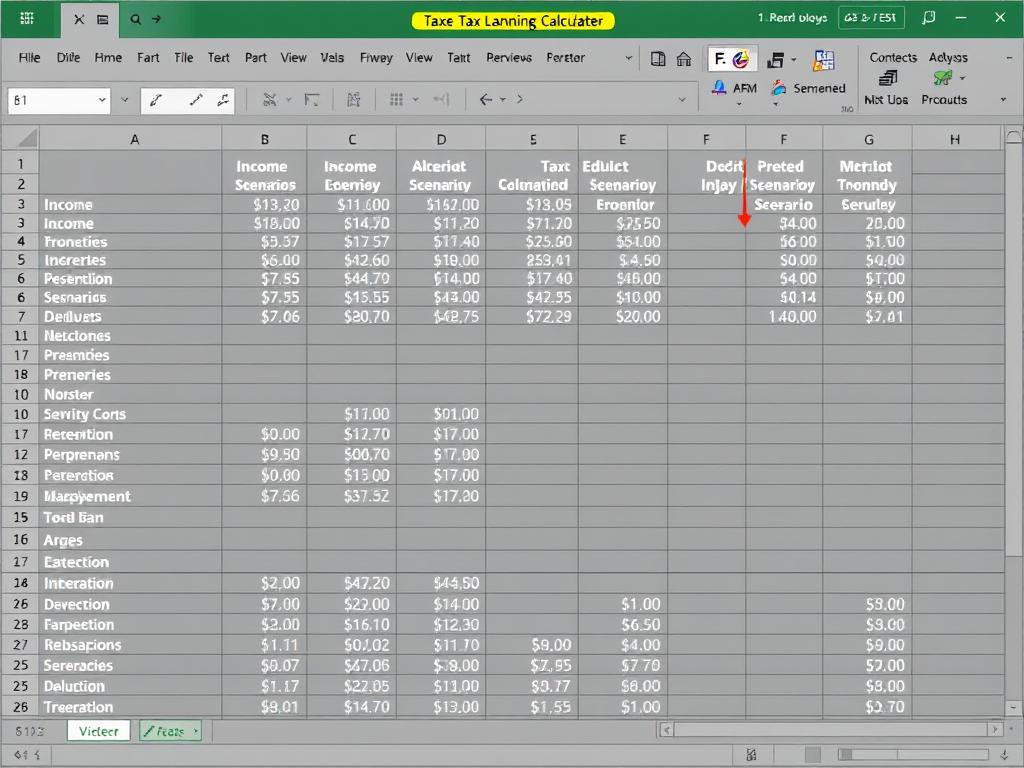Click the colorful chart wheel icon beside F.
Viewport: 1024px width, 768px height.
tap(742, 58)
